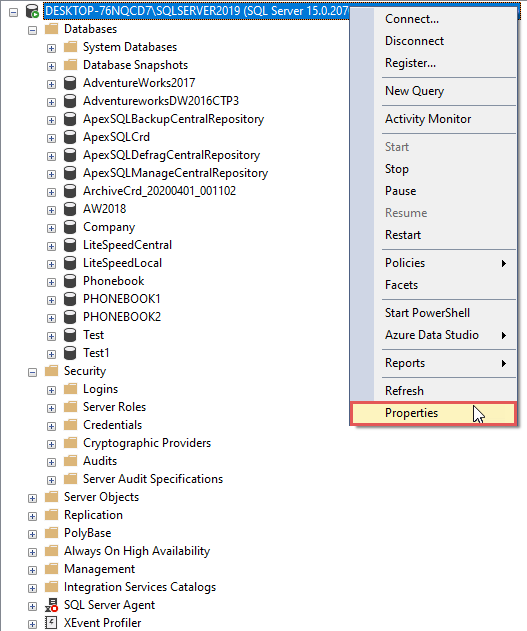Click the Databases folder icon
The height and width of the screenshot is (631, 527).
pos(51,29)
